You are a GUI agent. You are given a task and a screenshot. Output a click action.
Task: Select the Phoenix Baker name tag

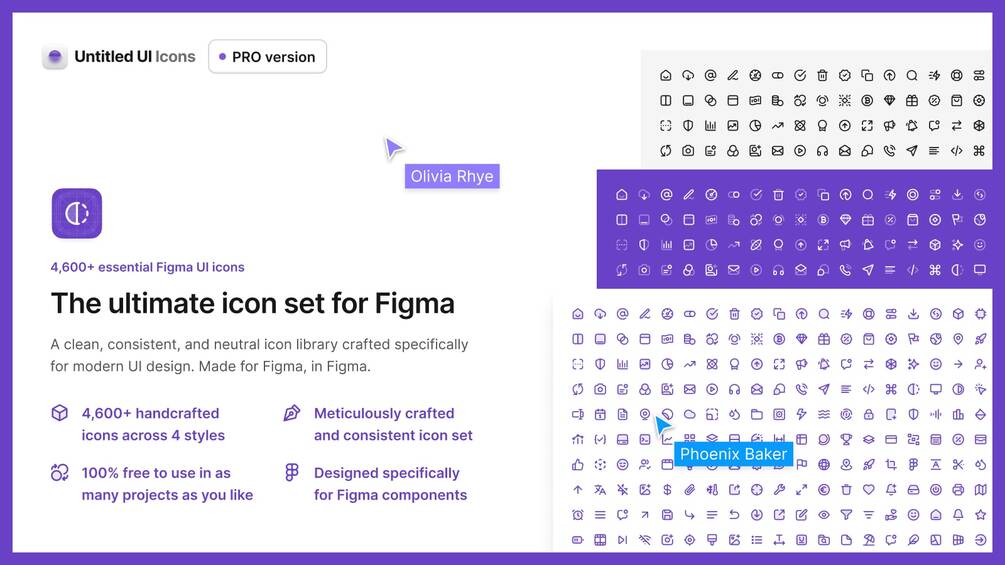pyautogui.click(x=733, y=454)
